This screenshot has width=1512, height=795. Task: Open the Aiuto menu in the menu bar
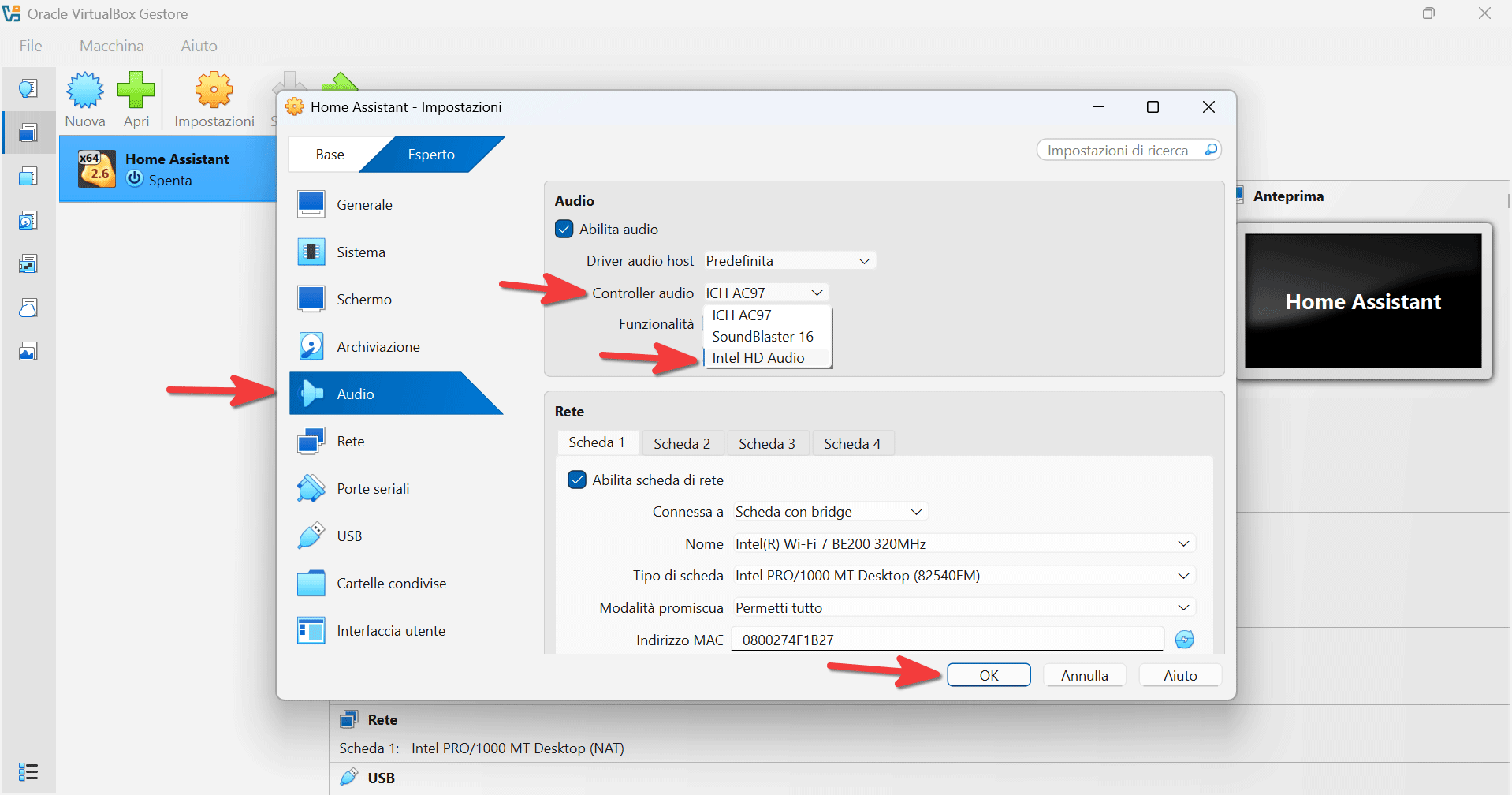tap(199, 46)
